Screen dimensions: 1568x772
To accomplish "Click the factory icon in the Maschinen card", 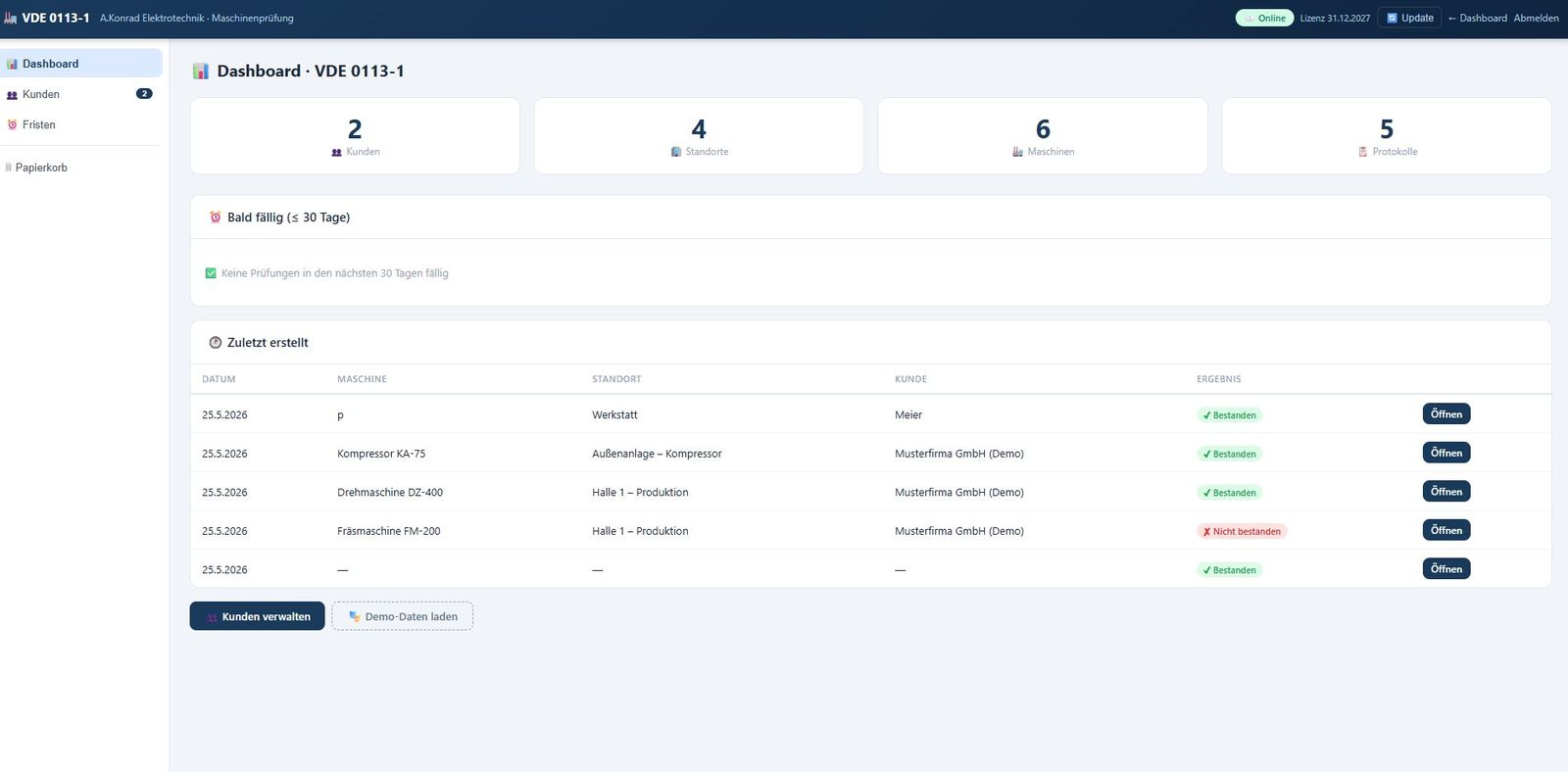I will point(1018,152).
